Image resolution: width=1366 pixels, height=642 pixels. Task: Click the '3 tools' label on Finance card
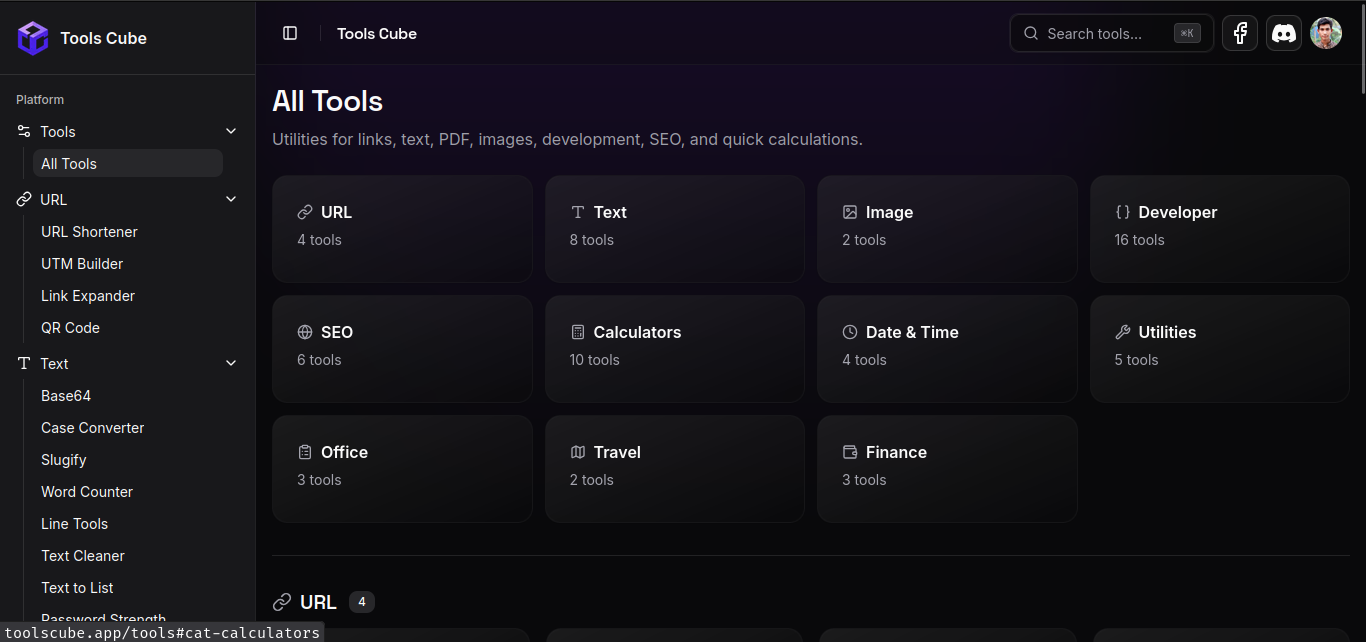click(x=864, y=480)
